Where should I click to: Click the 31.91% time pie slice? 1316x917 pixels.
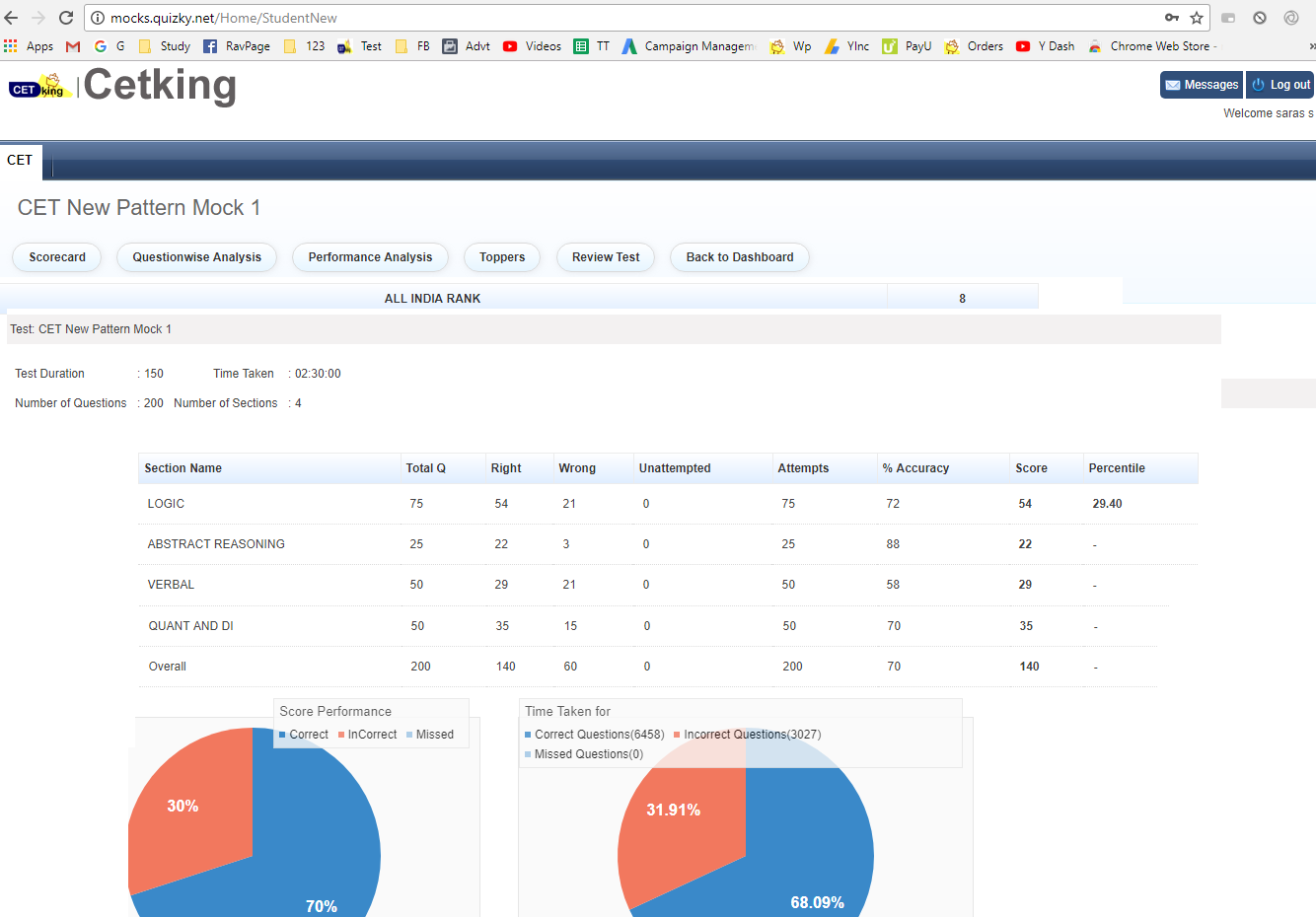coord(681,818)
